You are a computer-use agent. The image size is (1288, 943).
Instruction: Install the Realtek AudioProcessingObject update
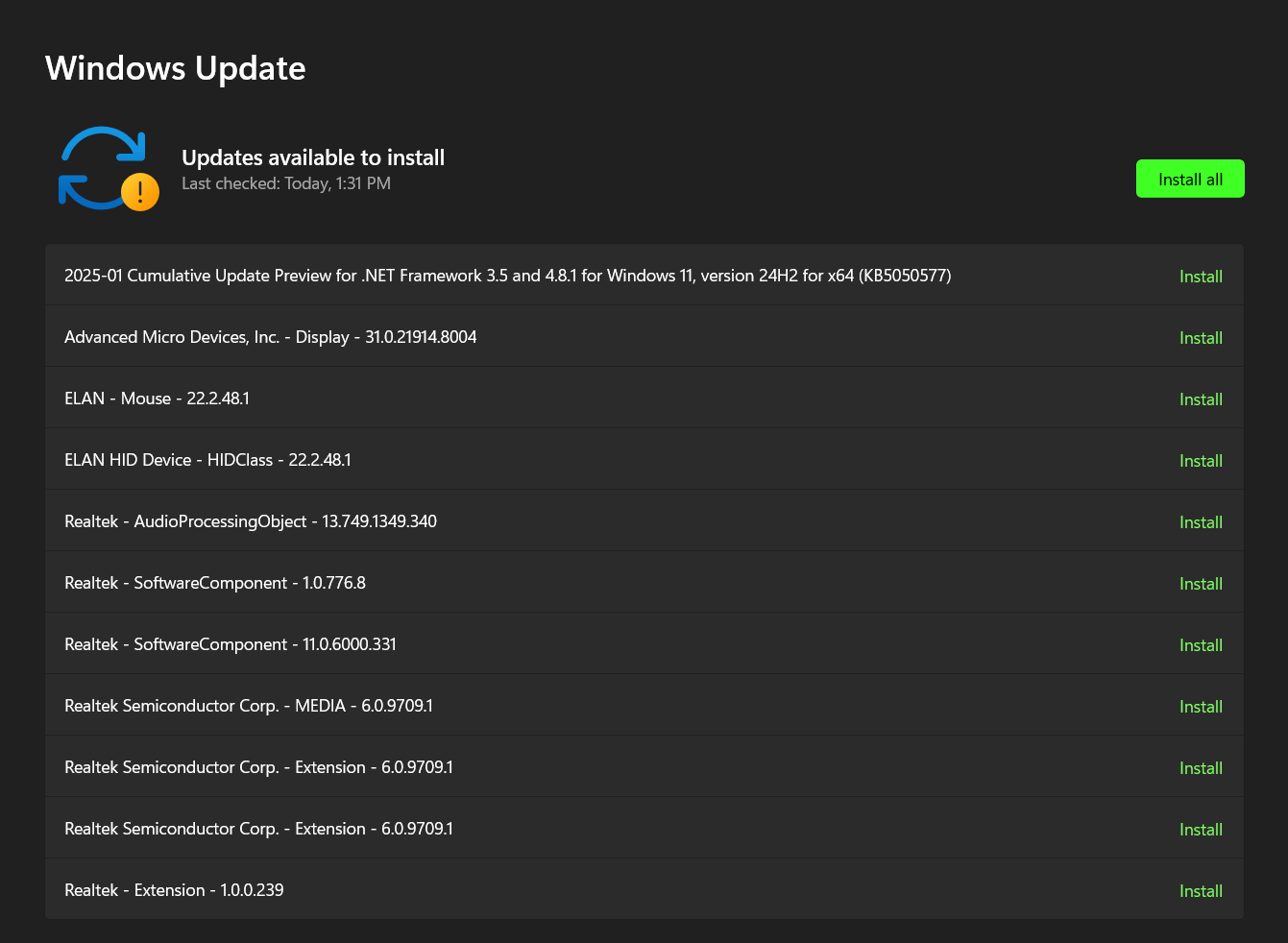point(1201,521)
